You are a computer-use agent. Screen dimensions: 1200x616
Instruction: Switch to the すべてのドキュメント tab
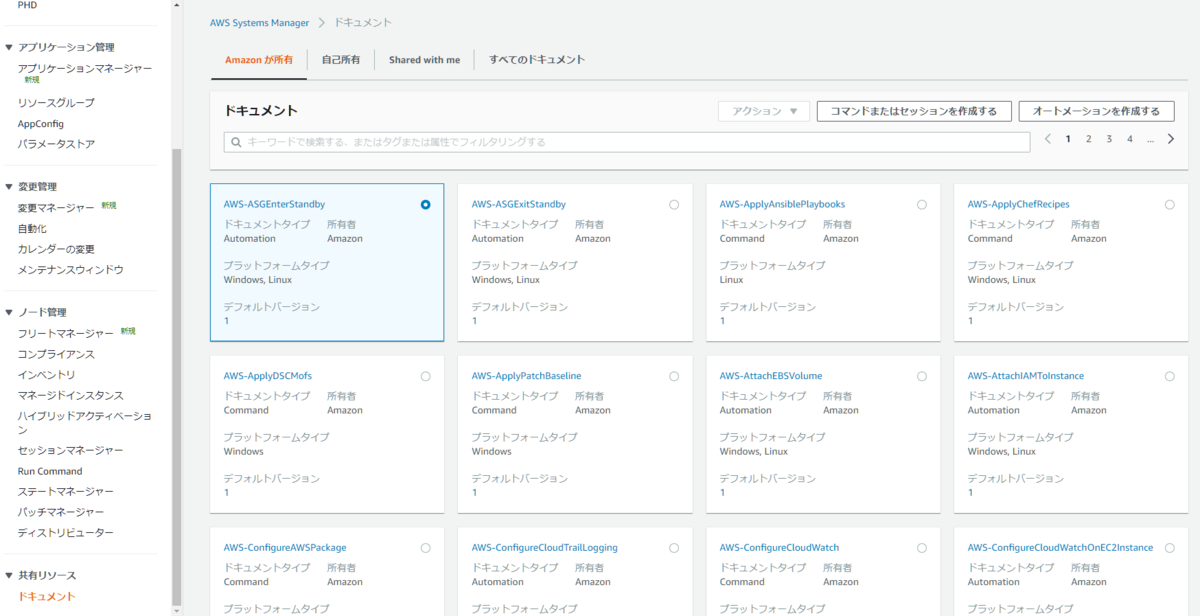(537, 60)
